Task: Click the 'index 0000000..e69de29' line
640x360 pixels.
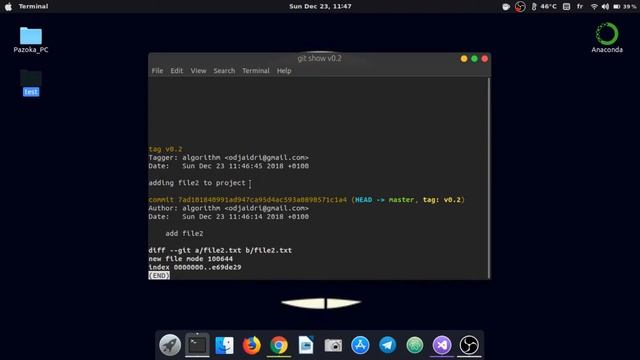Action: point(195,267)
